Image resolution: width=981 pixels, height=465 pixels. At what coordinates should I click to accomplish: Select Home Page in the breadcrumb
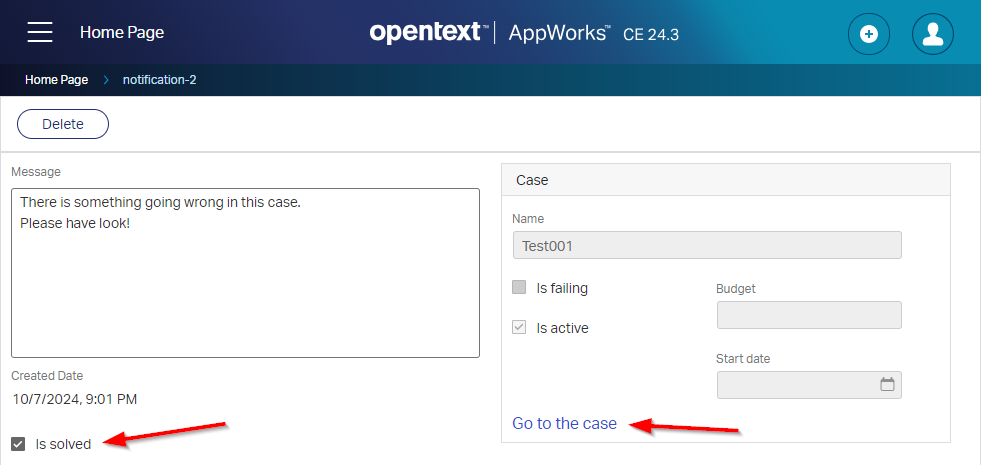click(x=56, y=80)
